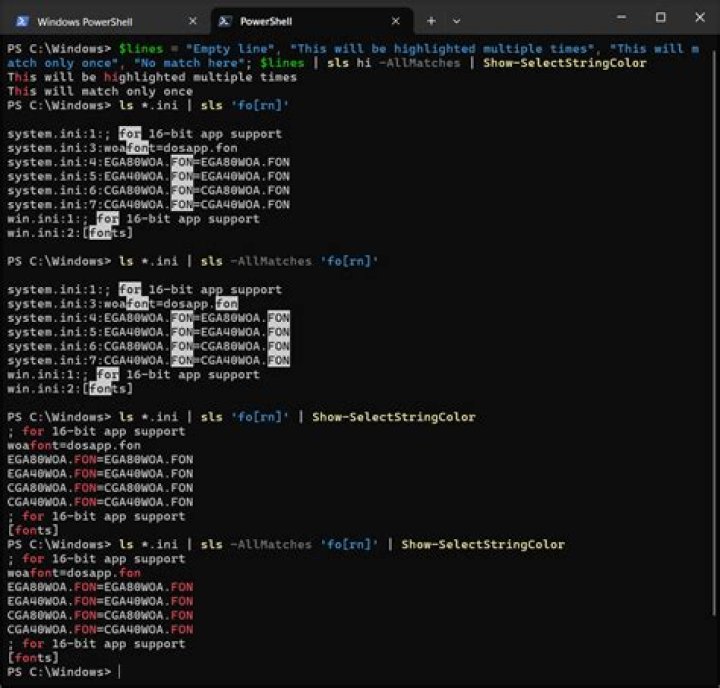Open the new-tab profile dropdown arrow
This screenshot has width=720, height=688.
point(456,21)
